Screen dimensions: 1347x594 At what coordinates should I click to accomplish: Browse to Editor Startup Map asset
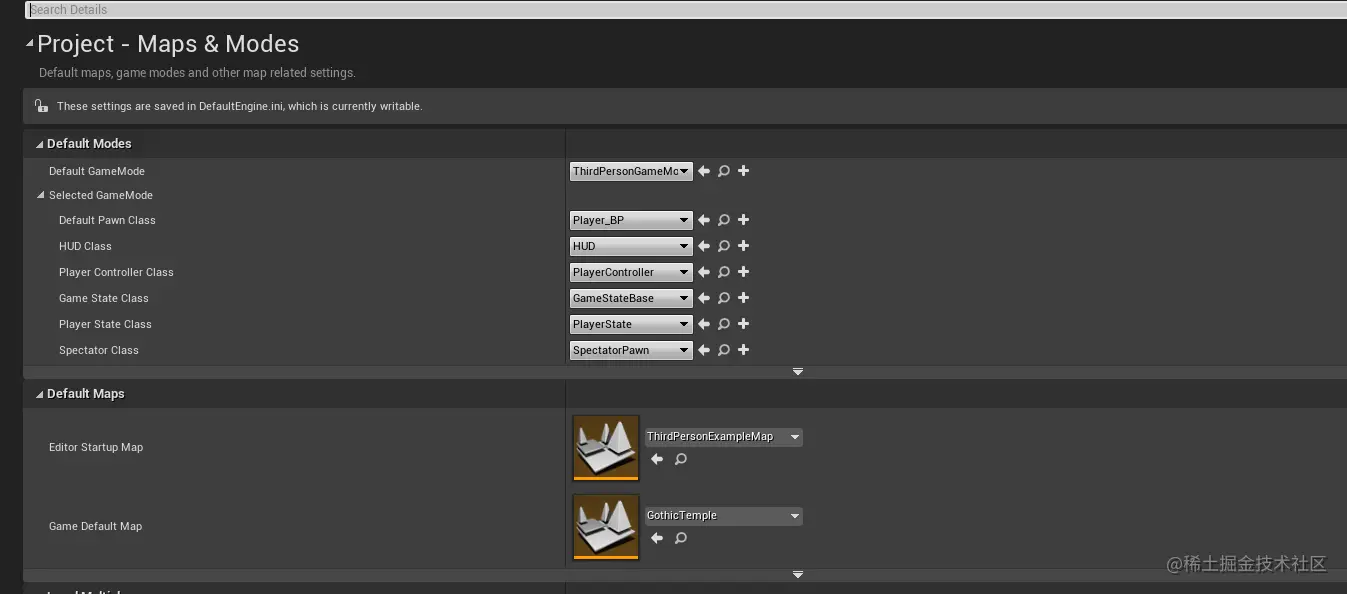[x=681, y=459]
